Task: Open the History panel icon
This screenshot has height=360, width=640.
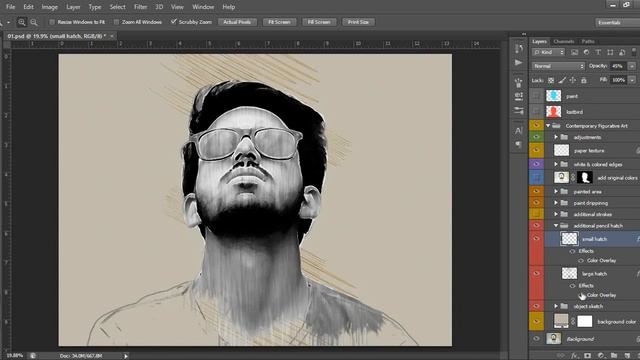Action: coord(519,49)
